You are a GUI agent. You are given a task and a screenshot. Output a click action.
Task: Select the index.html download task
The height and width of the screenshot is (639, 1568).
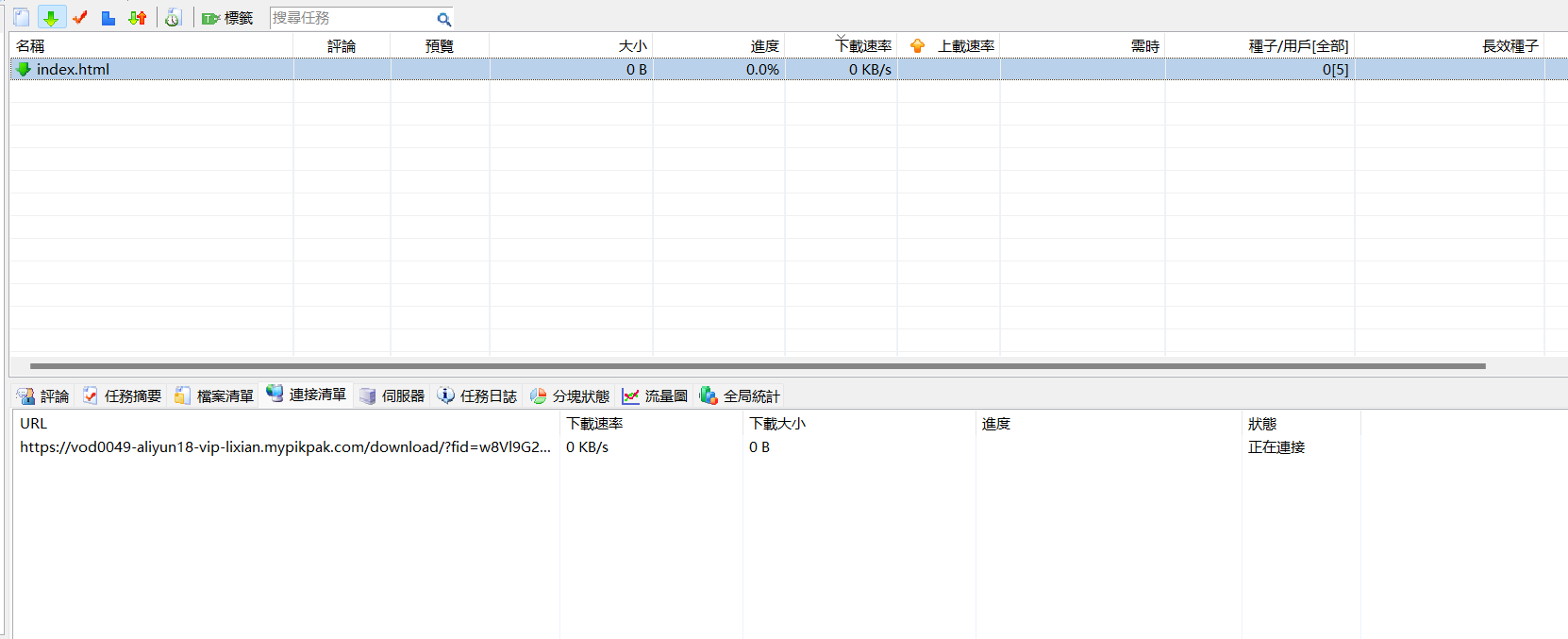(x=74, y=69)
